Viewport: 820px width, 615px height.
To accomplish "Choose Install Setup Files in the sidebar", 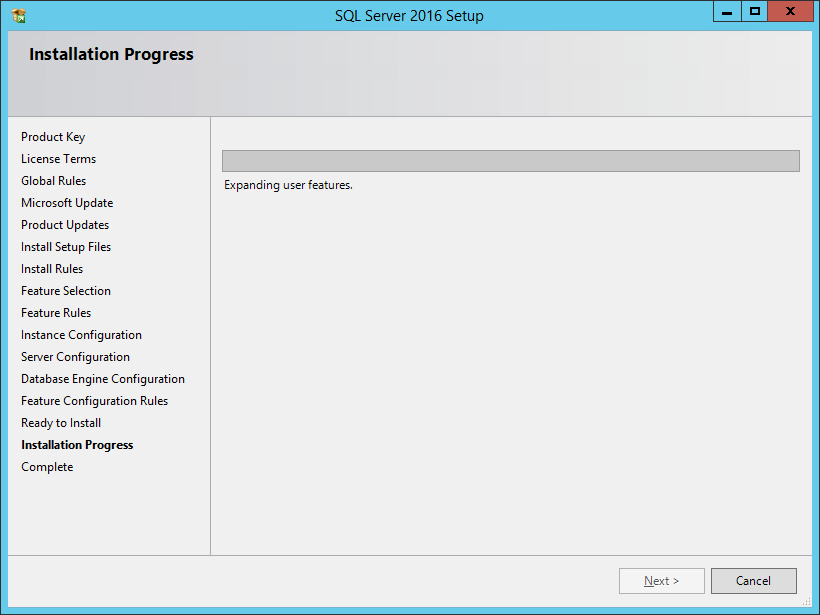I will [x=66, y=247].
